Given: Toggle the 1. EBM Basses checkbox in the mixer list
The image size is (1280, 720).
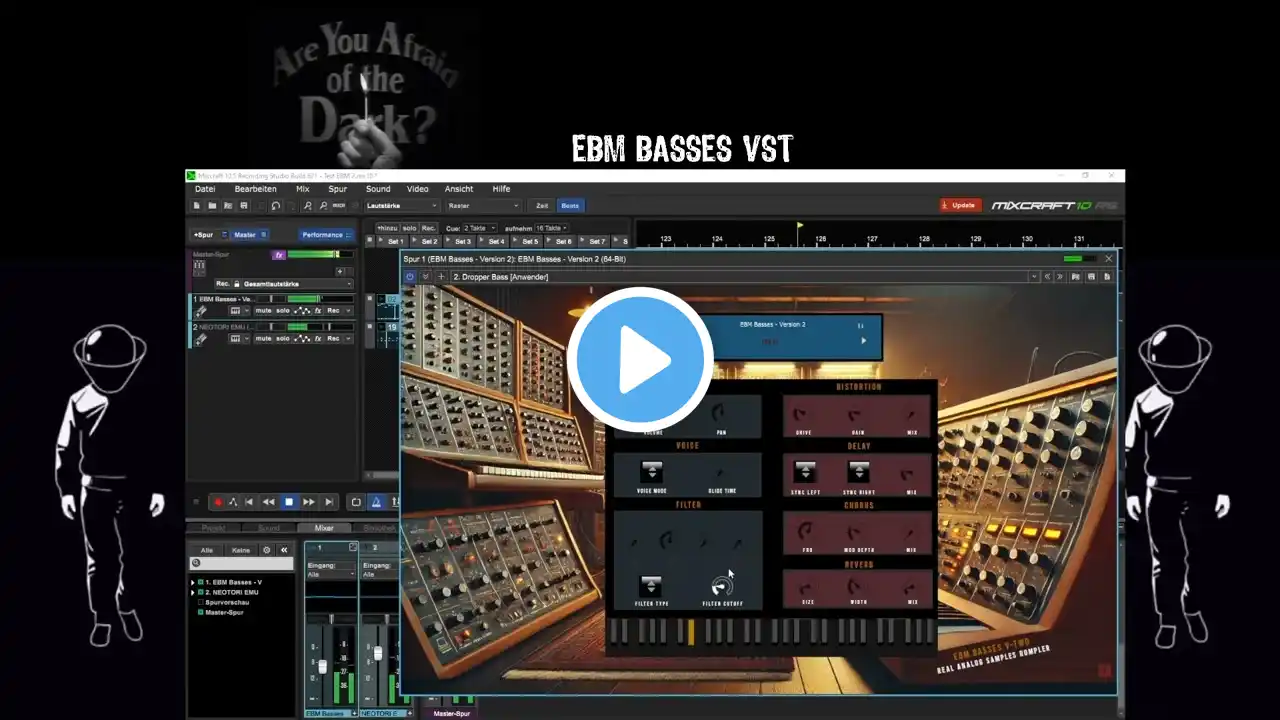Looking at the screenshot, I should coord(200,582).
